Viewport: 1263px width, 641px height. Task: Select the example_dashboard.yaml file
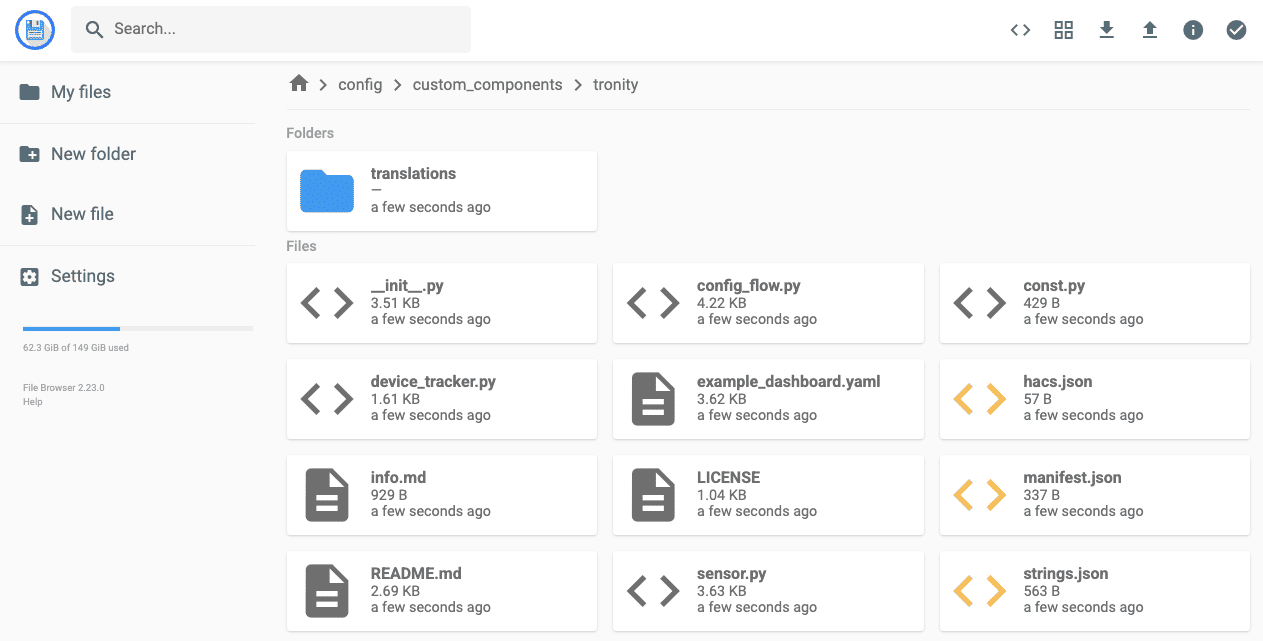(767, 398)
